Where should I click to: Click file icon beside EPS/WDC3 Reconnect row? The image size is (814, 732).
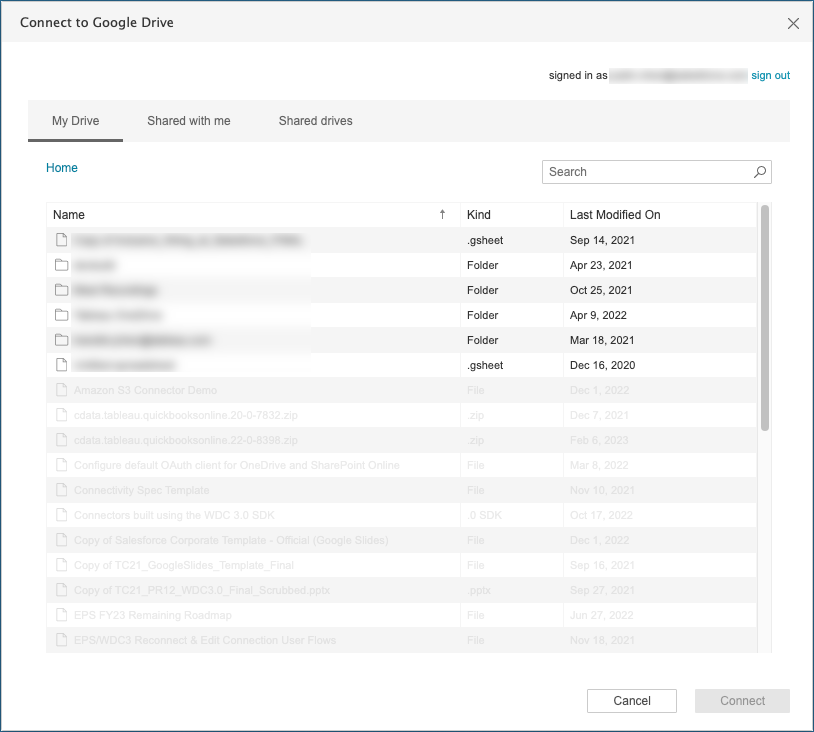tap(61, 640)
